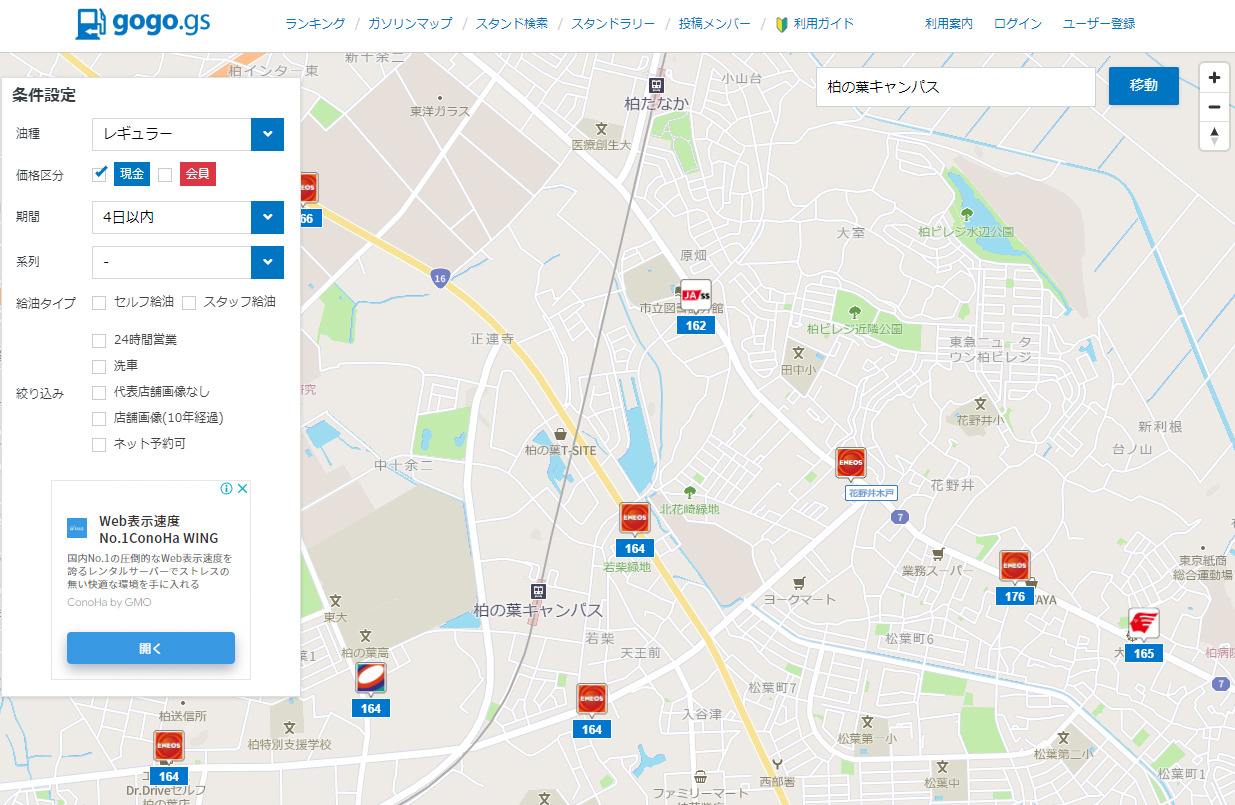Click the JA-SS station marker priced 162

click(x=695, y=296)
